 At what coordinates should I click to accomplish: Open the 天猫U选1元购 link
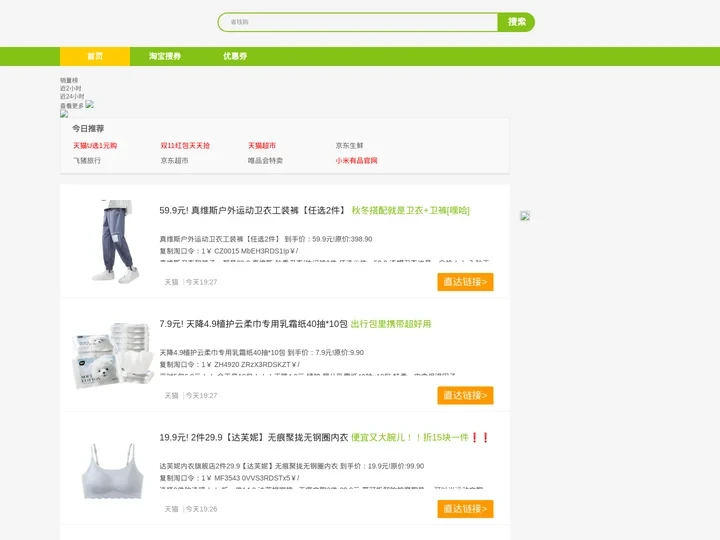tap(95, 146)
